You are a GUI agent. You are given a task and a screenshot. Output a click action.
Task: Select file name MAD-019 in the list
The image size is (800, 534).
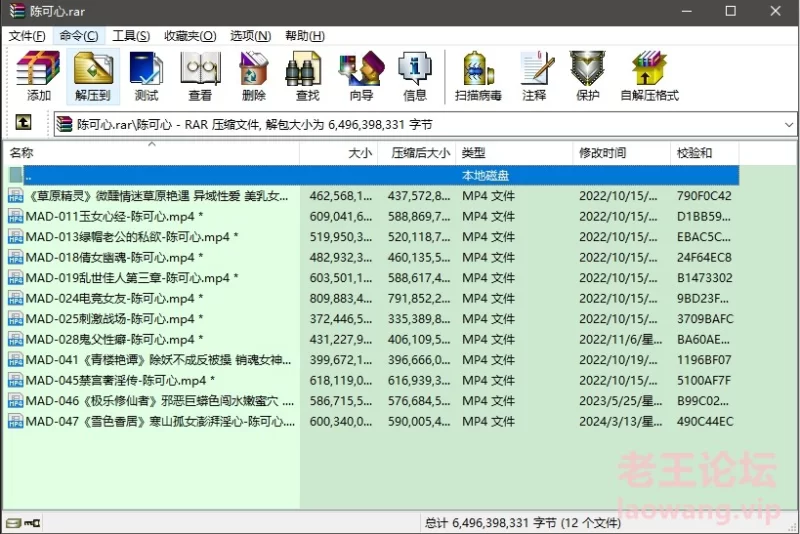(132, 278)
